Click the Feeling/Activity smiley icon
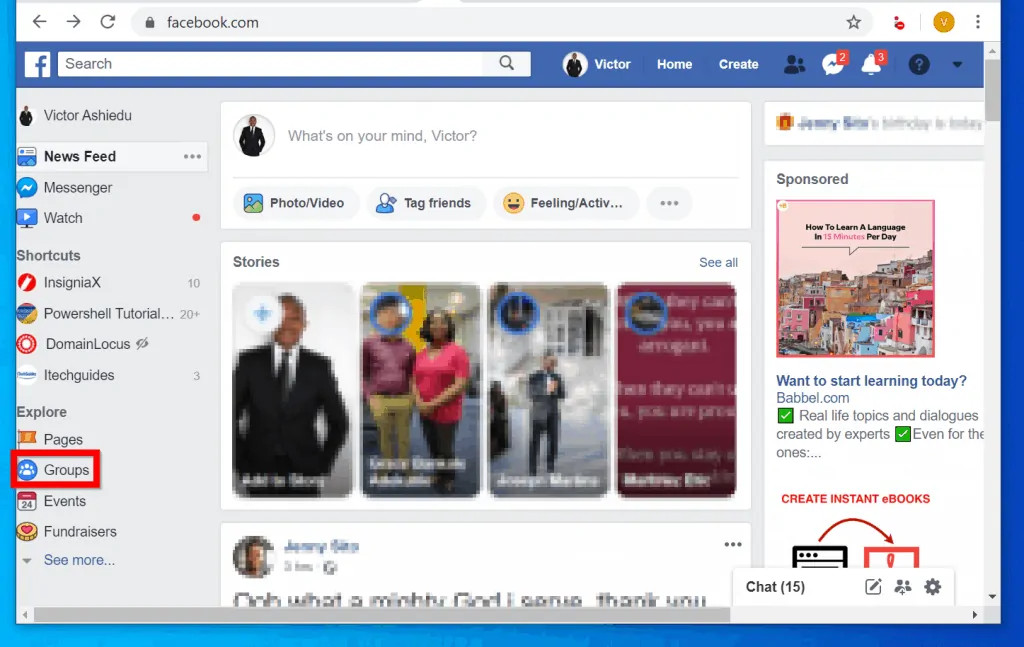1024x647 pixels. pyautogui.click(x=513, y=202)
